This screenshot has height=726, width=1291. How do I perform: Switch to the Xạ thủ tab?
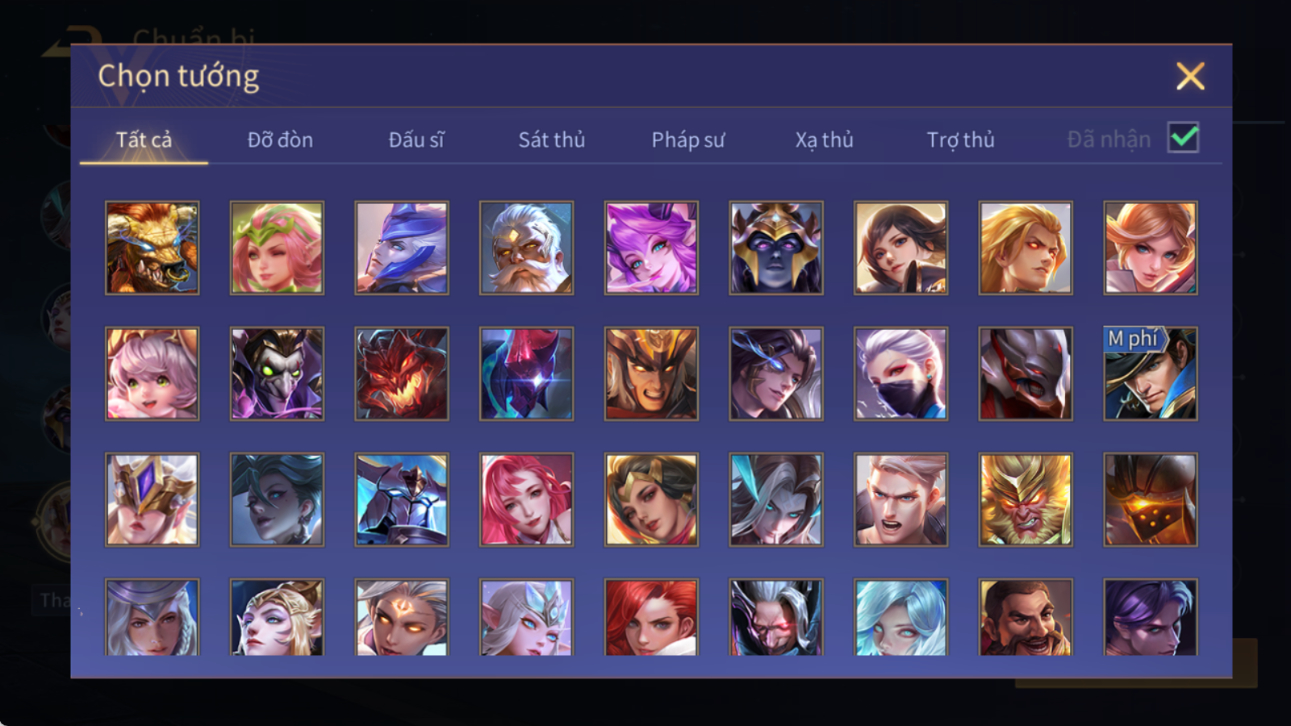[x=824, y=140]
